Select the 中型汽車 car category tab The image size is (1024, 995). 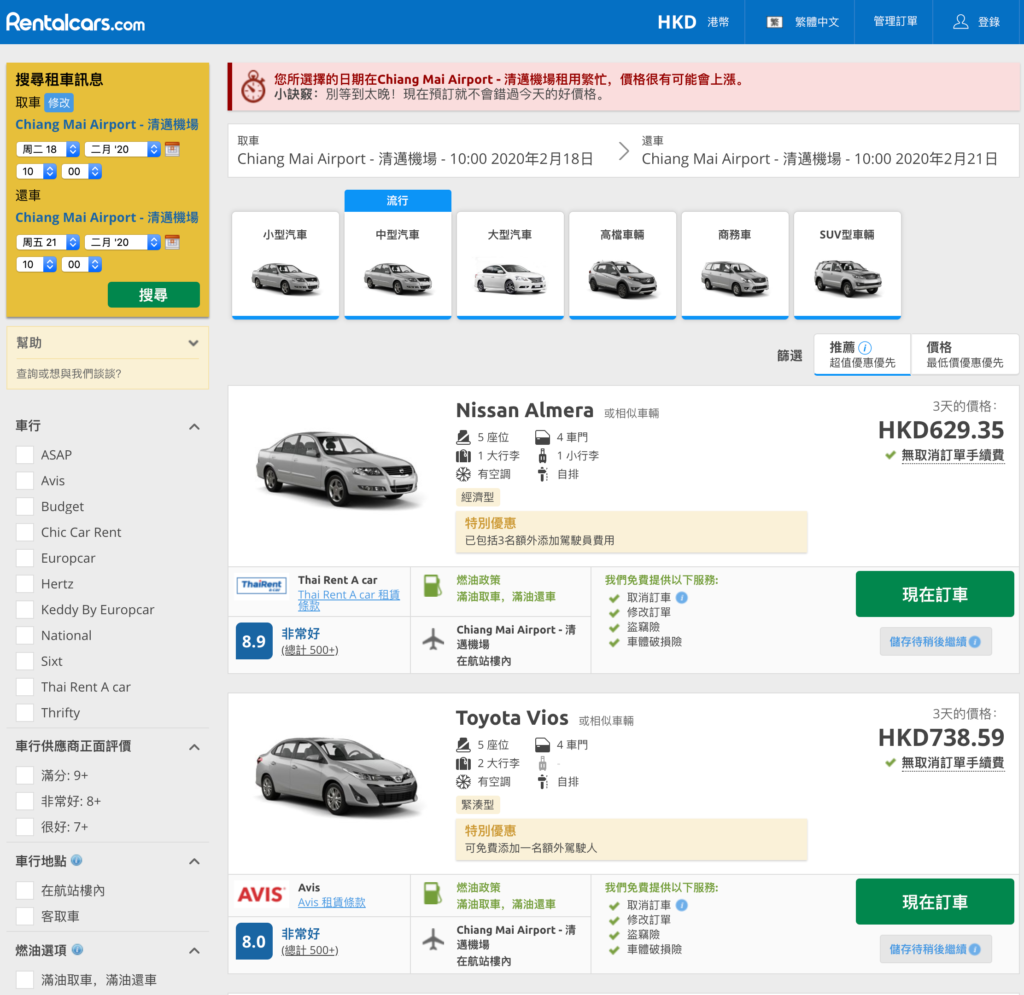(x=398, y=264)
